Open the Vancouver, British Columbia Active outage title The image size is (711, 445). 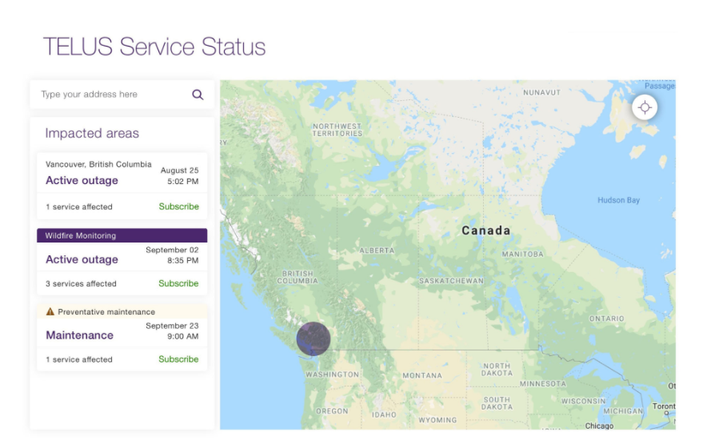click(x=82, y=181)
